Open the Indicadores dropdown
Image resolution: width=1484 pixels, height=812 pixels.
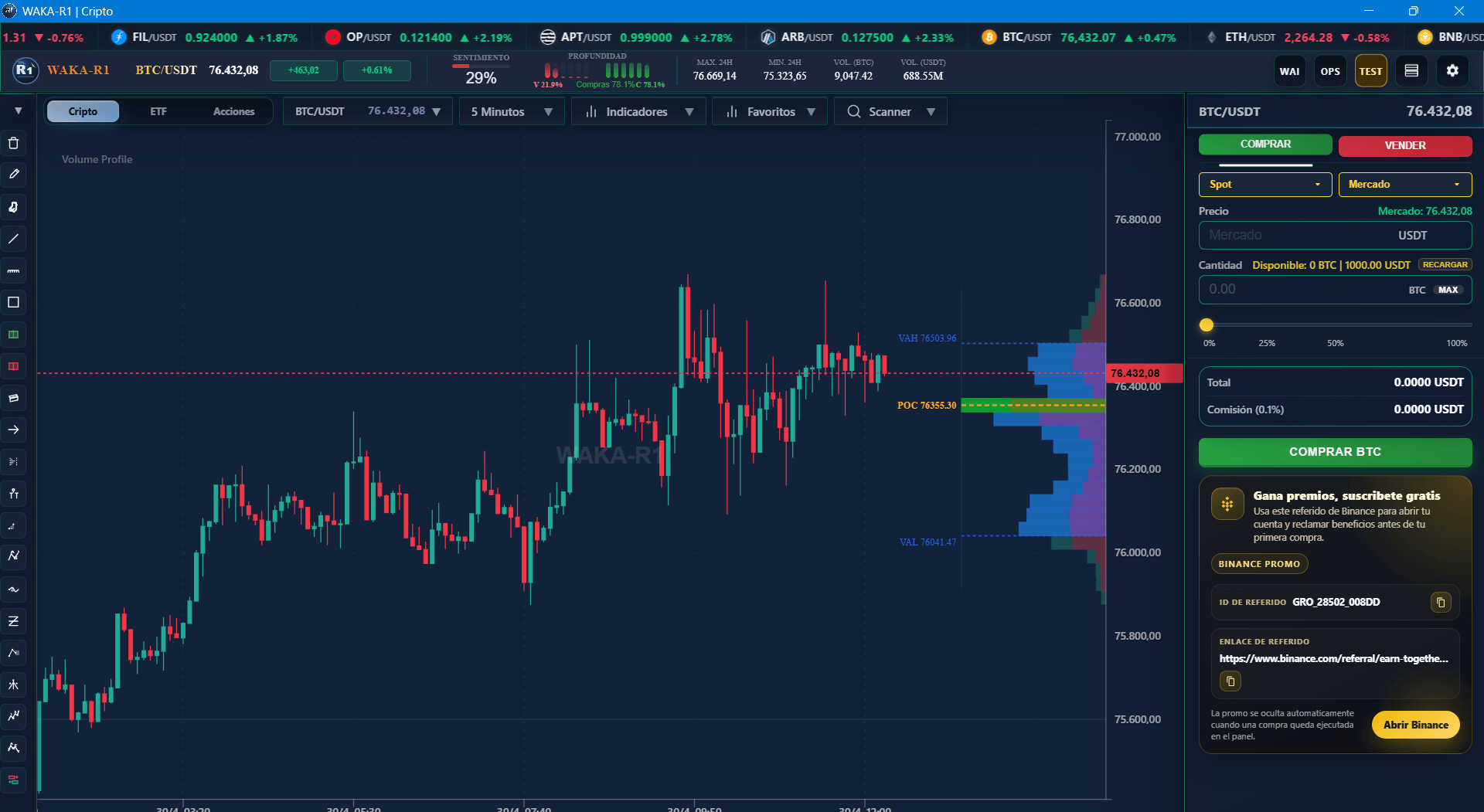click(638, 111)
